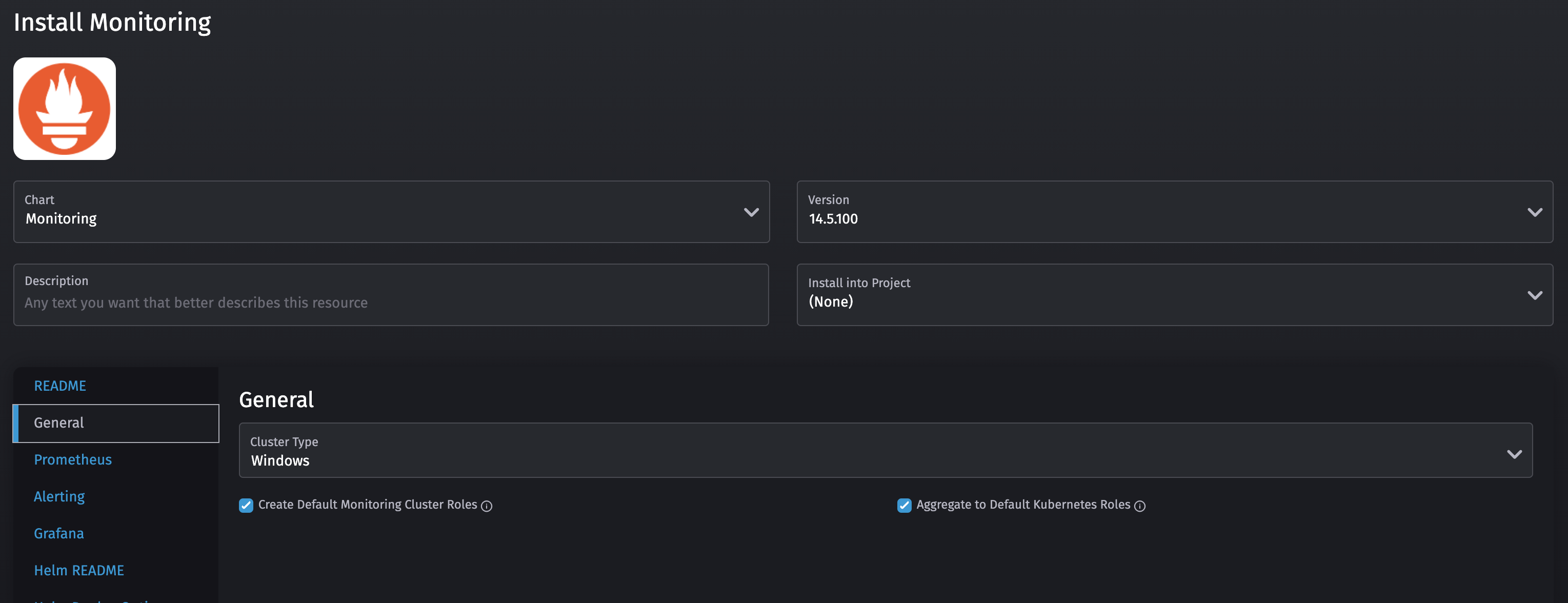1568x603 pixels.
Task: Uncheck Aggregate to Default Kubernetes Roles
Action: pyautogui.click(x=903, y=505)
